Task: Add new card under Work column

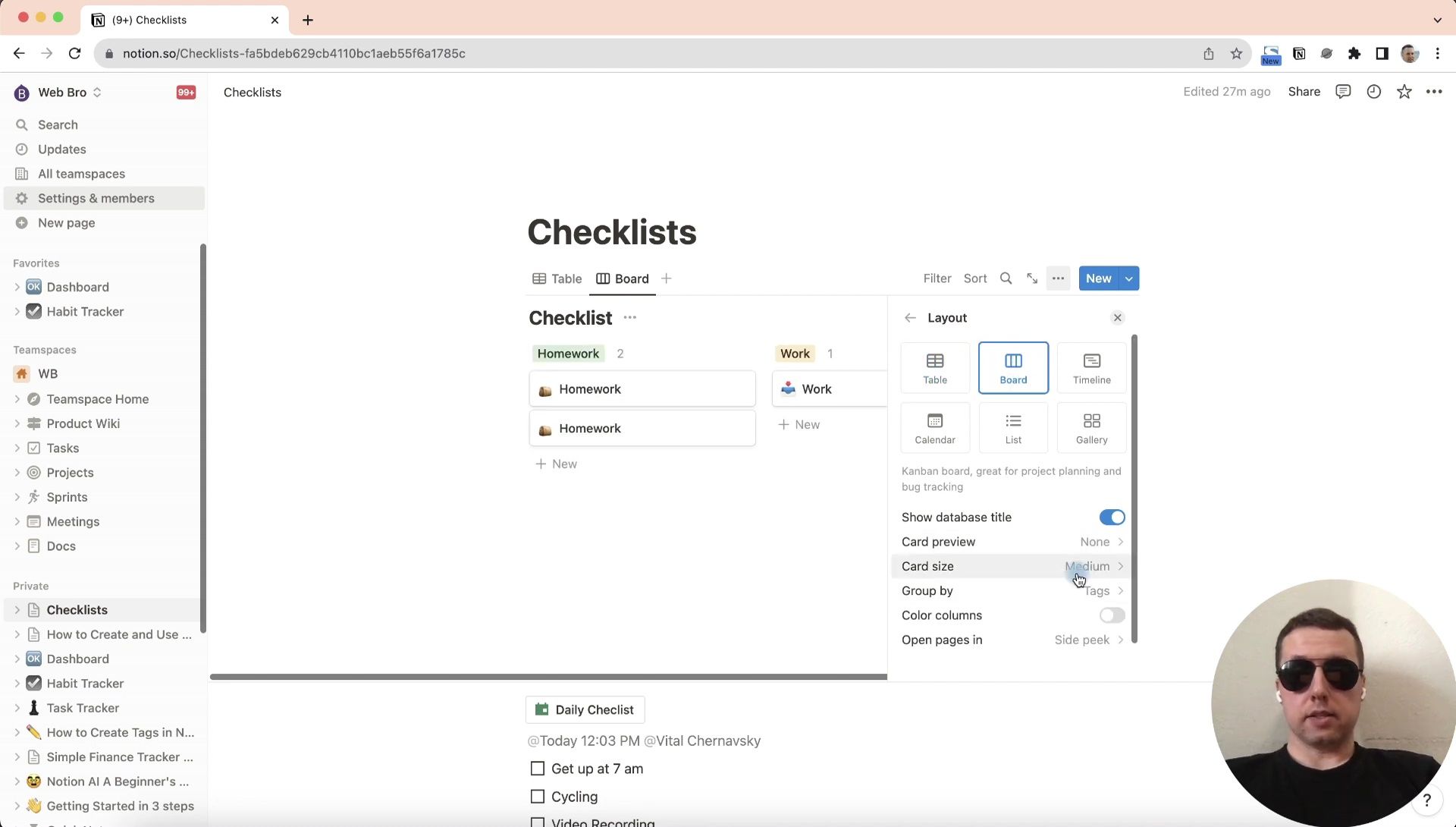Action: pyautogui.click(x=799, y=425)
